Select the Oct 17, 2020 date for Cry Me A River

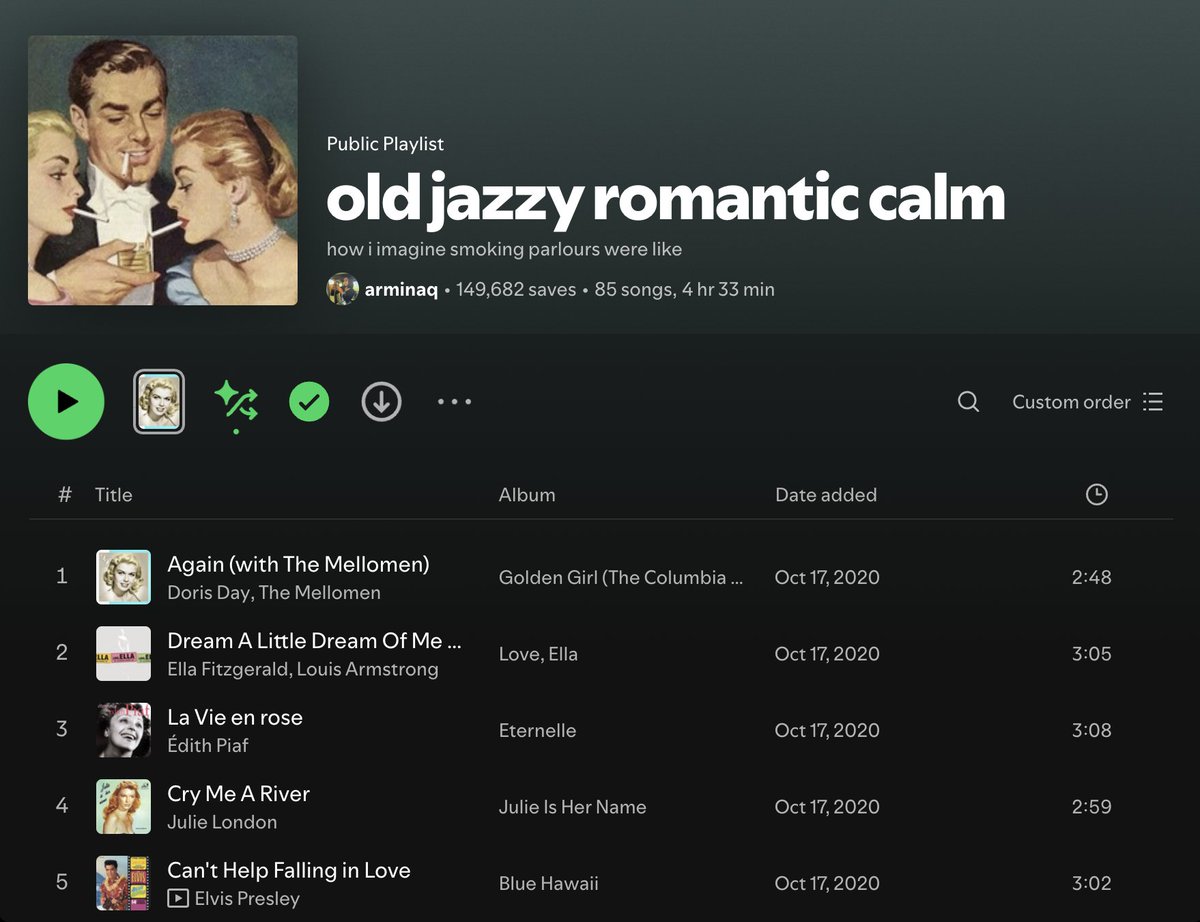[x=827, y=807]
